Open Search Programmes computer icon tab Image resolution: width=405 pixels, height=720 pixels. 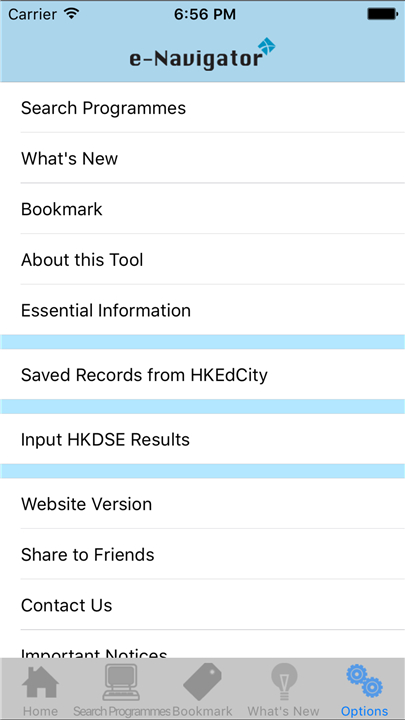pyautogui.click(x=121, y=682)
